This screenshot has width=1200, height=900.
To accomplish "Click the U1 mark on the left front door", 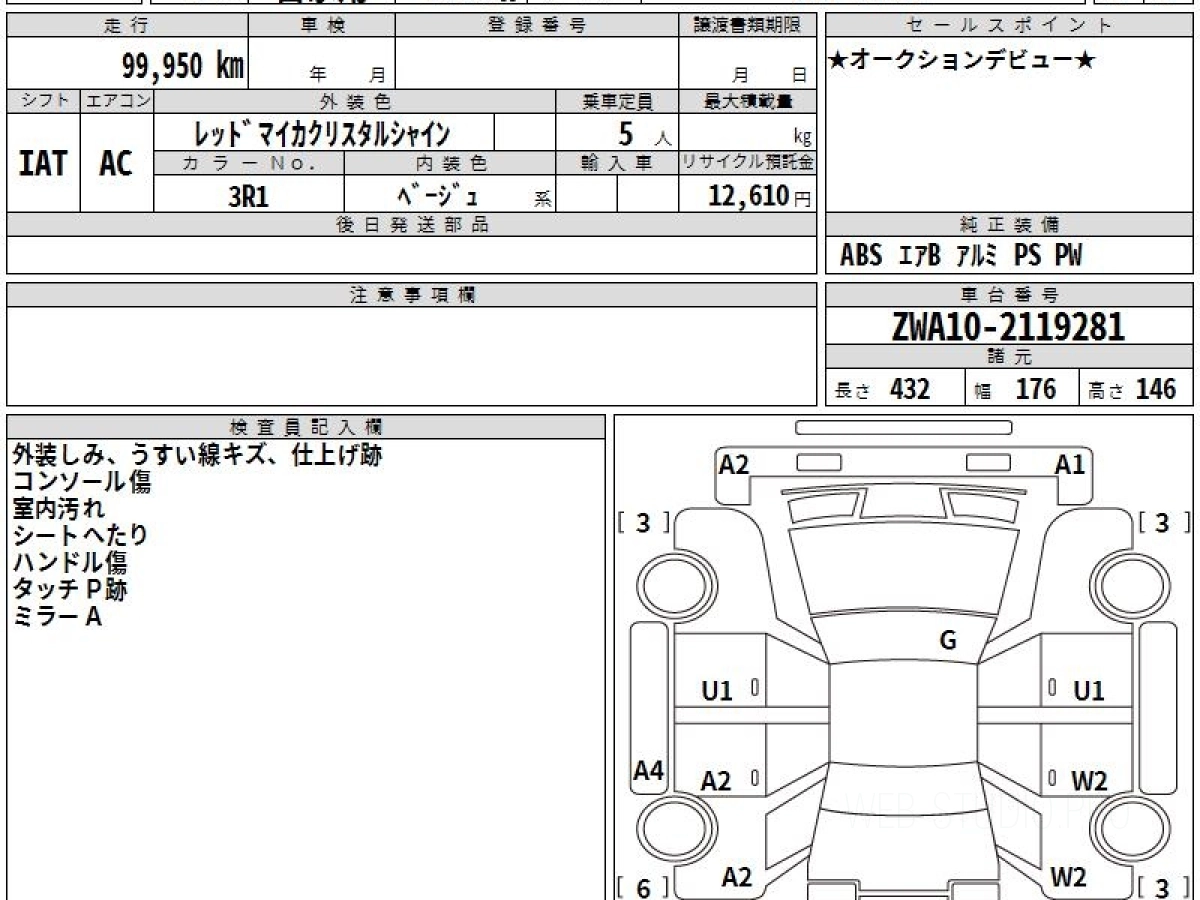I will (717, 690).
